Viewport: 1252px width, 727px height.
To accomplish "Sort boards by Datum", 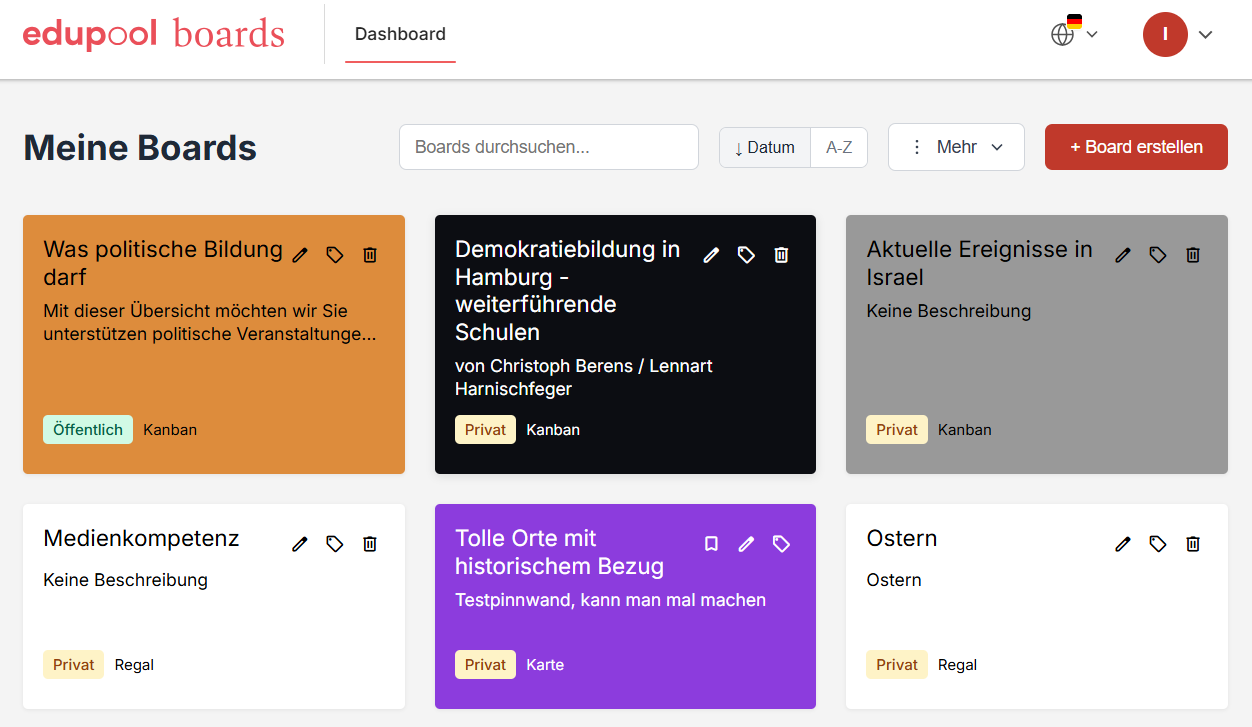I will pyautogui.click(x=765, y=147).
